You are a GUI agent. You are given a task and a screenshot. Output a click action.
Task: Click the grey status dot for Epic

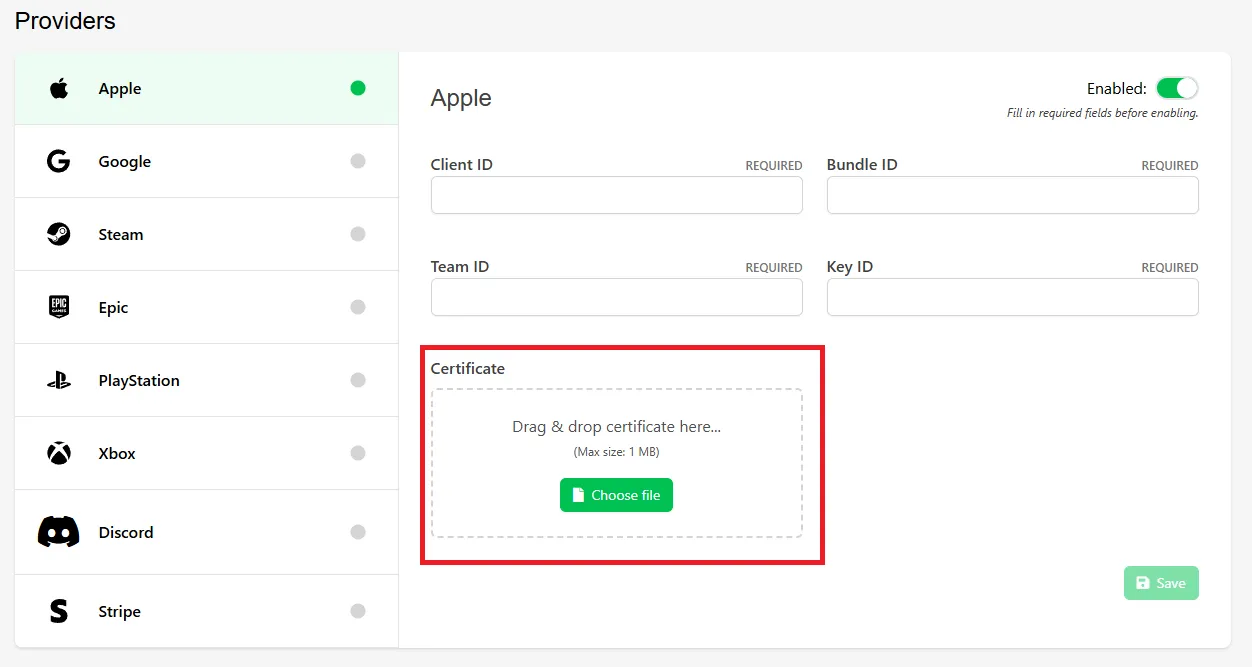[358, 307]
